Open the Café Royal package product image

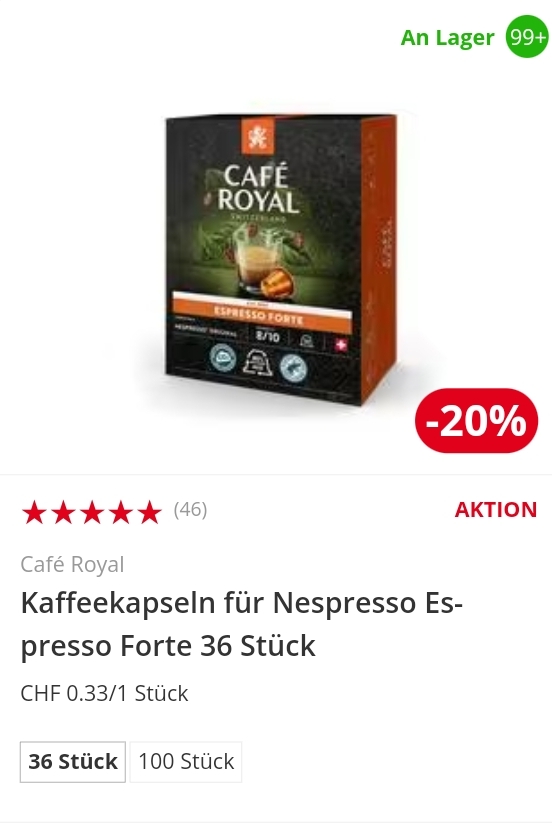point(281,260)
